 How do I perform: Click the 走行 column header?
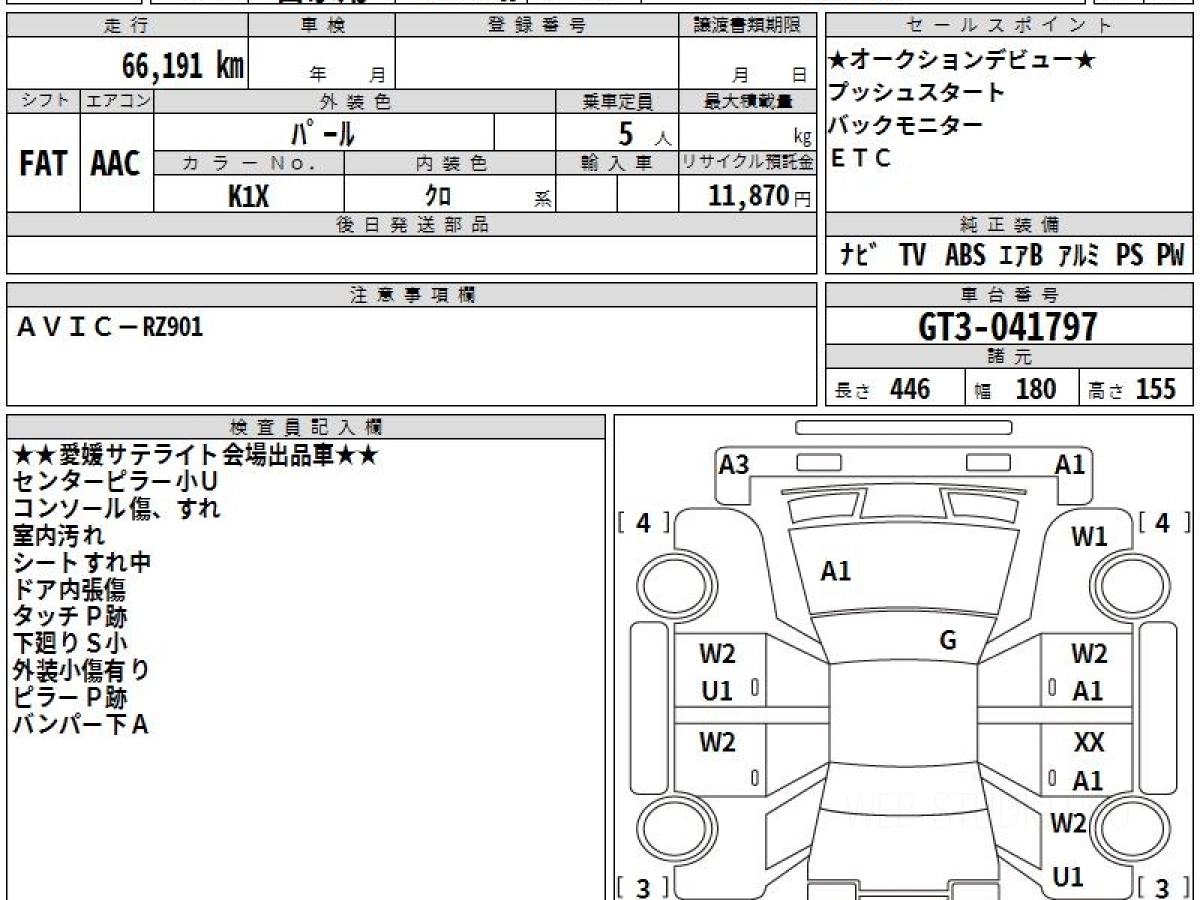point(126,26)
